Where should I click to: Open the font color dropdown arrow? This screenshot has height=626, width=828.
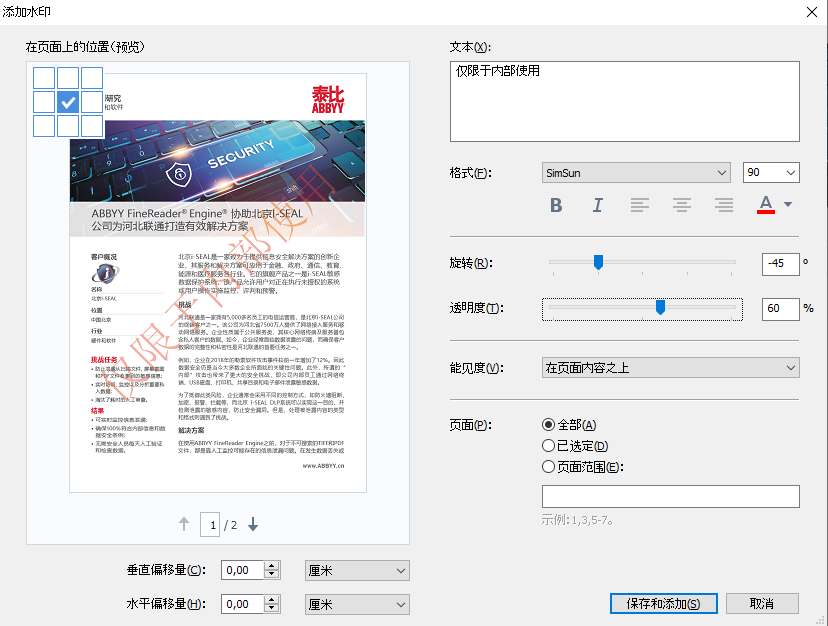(x=788, y=204)
